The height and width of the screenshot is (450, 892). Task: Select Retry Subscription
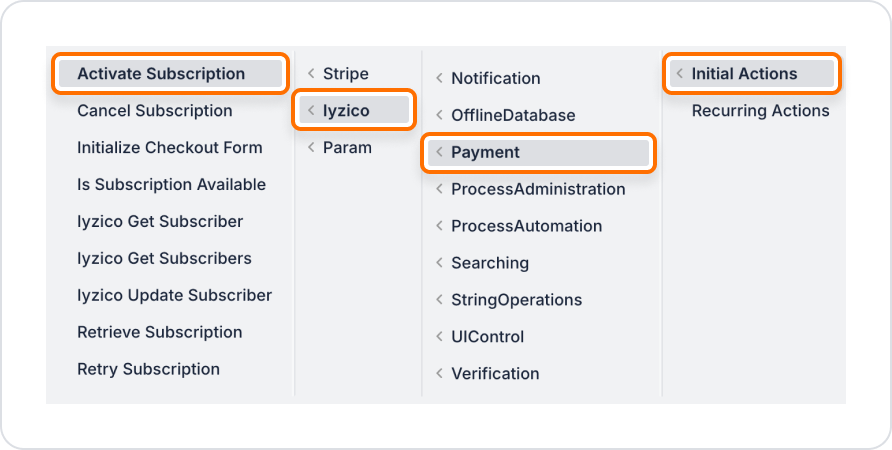[x=148, y=369]
